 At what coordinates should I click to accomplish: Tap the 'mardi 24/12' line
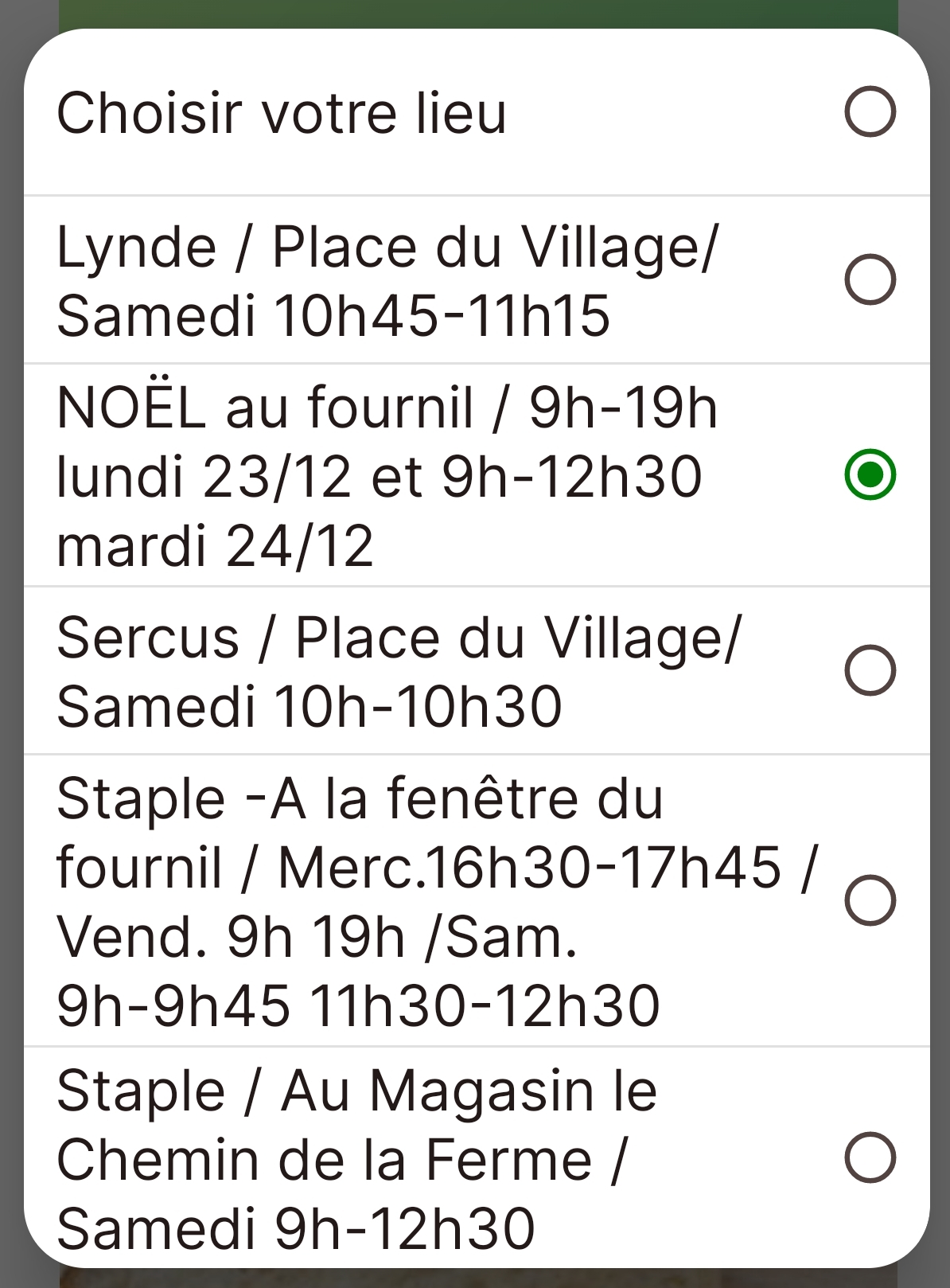click(215, 546)
